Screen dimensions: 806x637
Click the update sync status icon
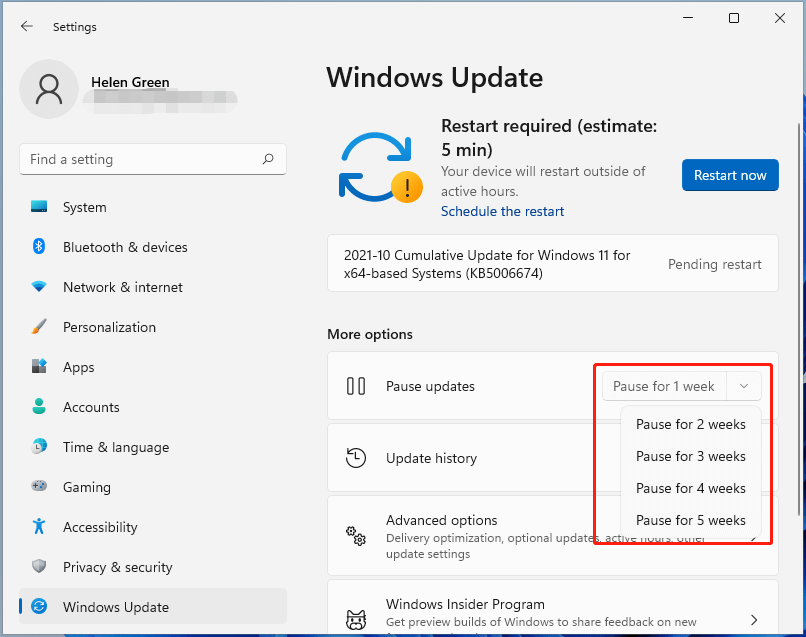pos(380,168)
